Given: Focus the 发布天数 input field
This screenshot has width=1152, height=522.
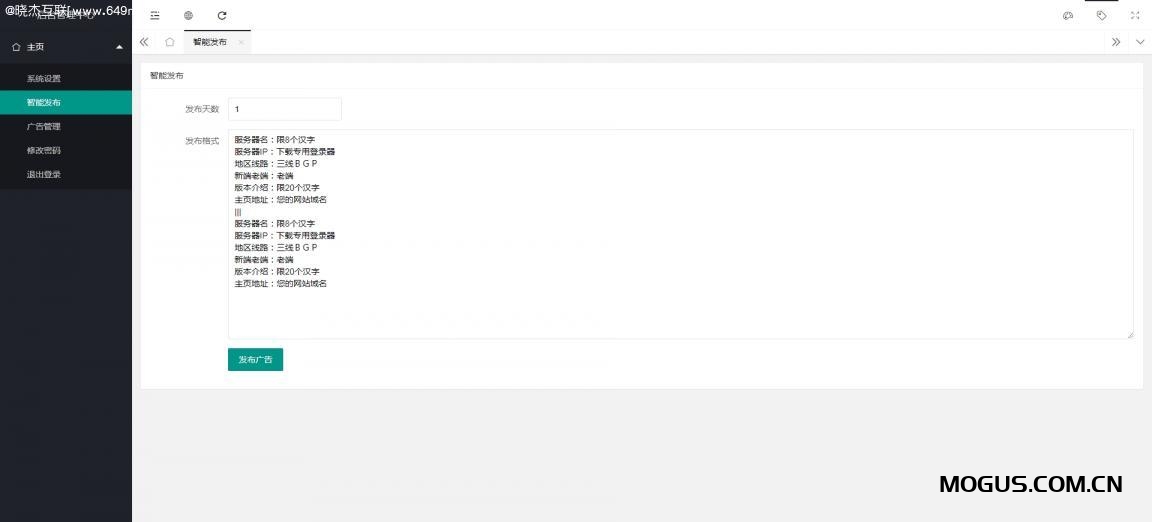Looking at the screenshot, I should point(285,109).
